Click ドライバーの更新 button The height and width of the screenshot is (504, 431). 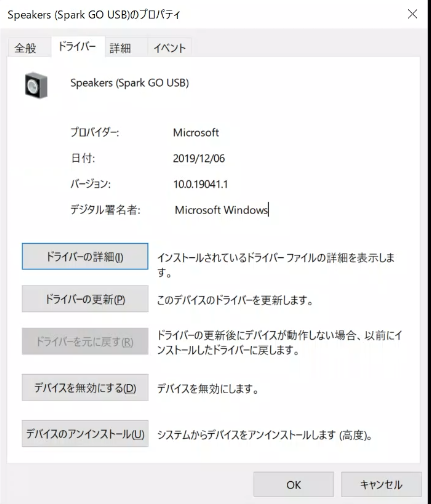pyautogui.click(x=85, y=299)
